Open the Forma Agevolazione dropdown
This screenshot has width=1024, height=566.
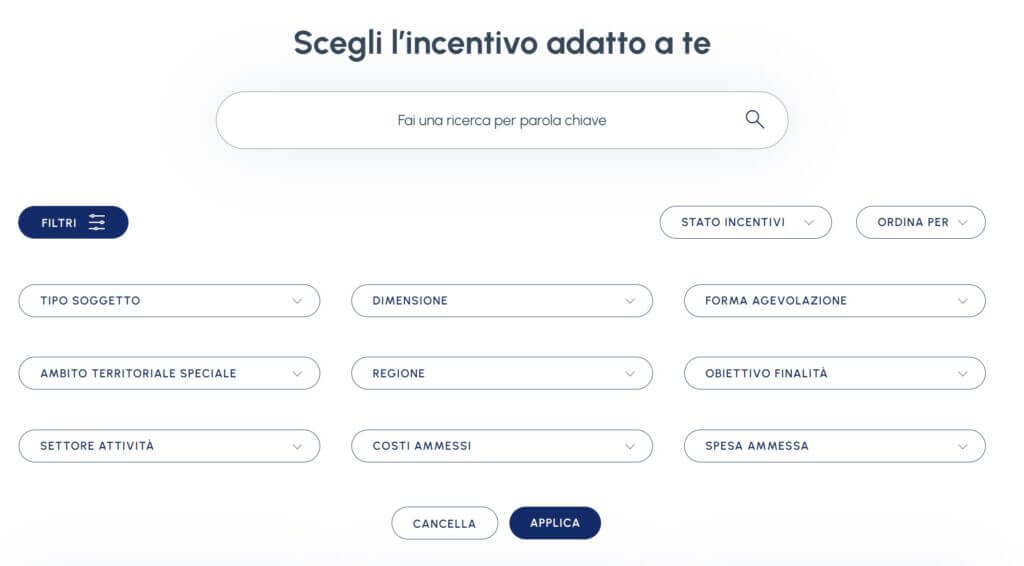click(x=834, y=301)
